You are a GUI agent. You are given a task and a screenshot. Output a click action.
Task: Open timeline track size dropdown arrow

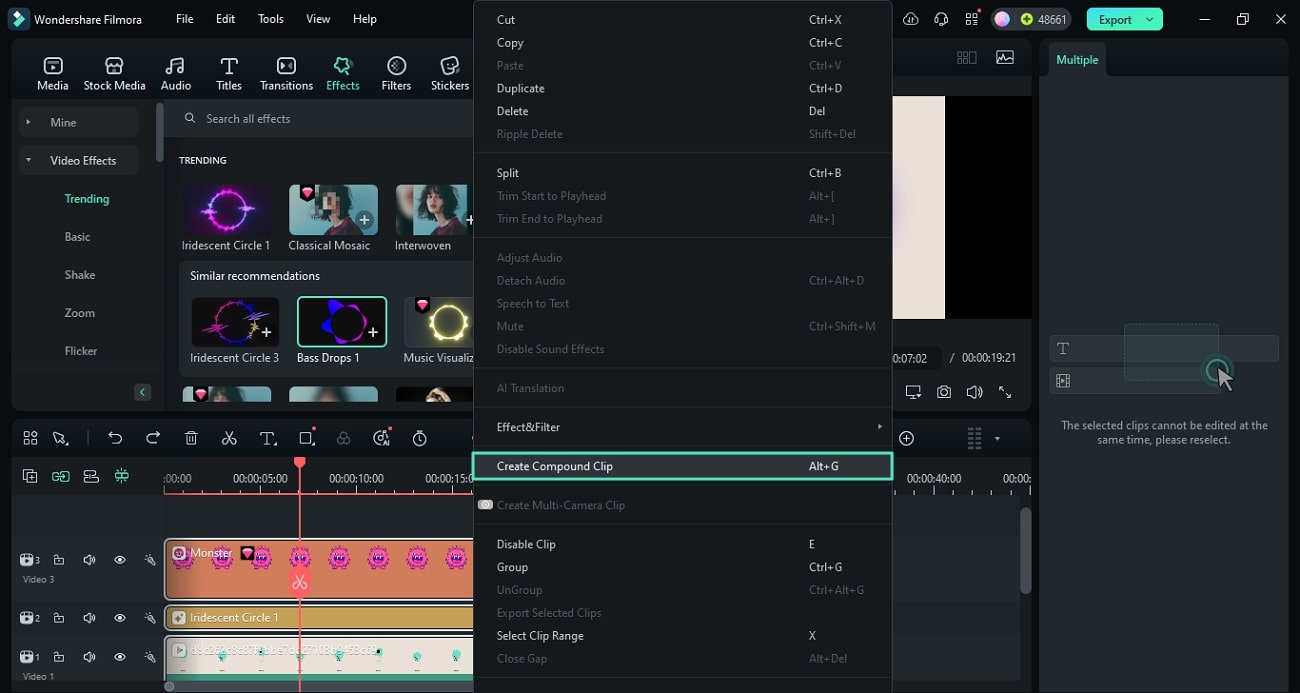pos(997,438)
